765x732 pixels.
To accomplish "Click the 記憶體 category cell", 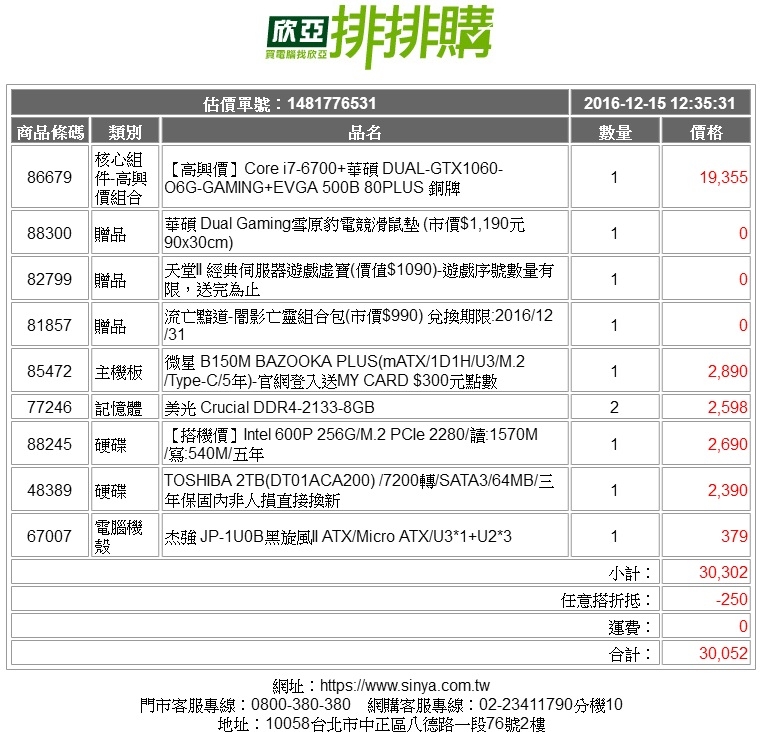I will point(125,407).
